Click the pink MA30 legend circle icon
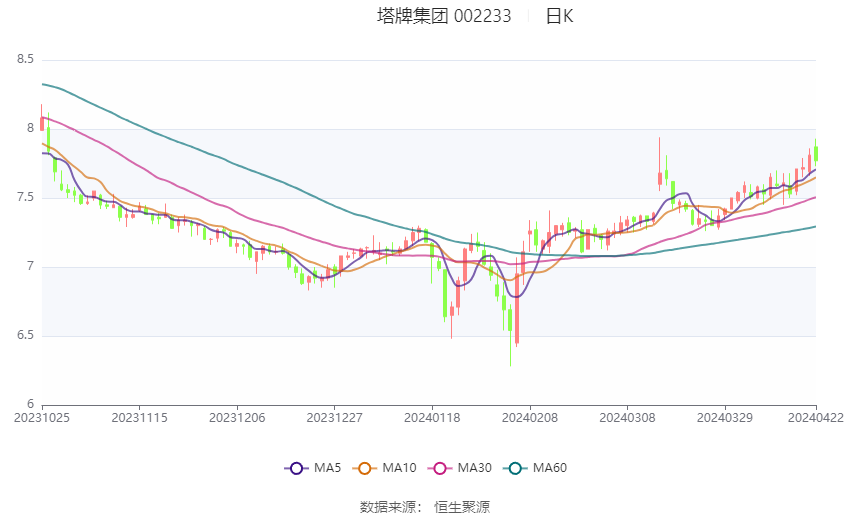This screenshot has height=517, width=850. pos(440,468)
